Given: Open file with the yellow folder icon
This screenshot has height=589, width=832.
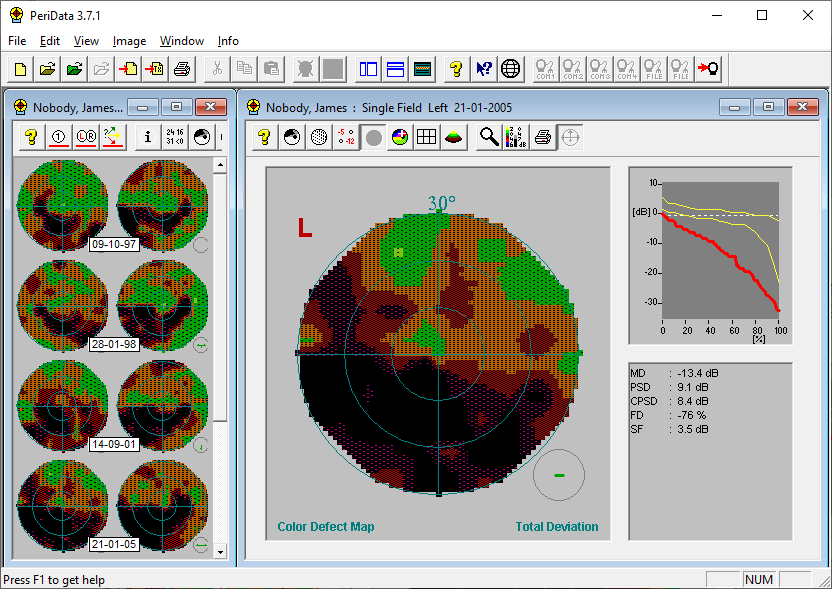Looking at the screenshot, I should pyautogui.click(x=48, y=69).
